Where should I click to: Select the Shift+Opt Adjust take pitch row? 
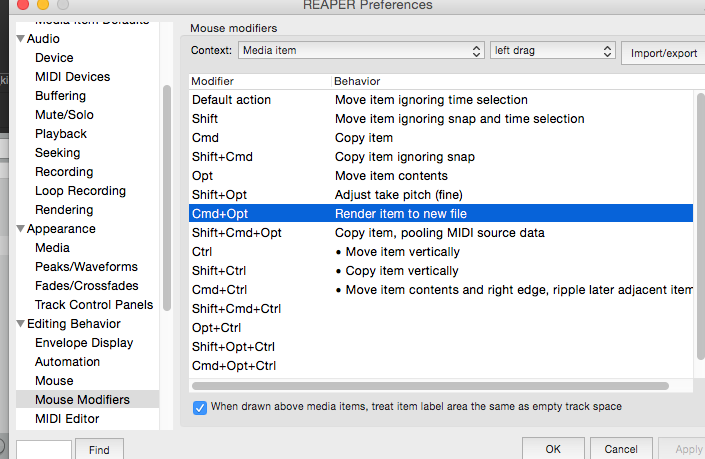pos(440,195)
